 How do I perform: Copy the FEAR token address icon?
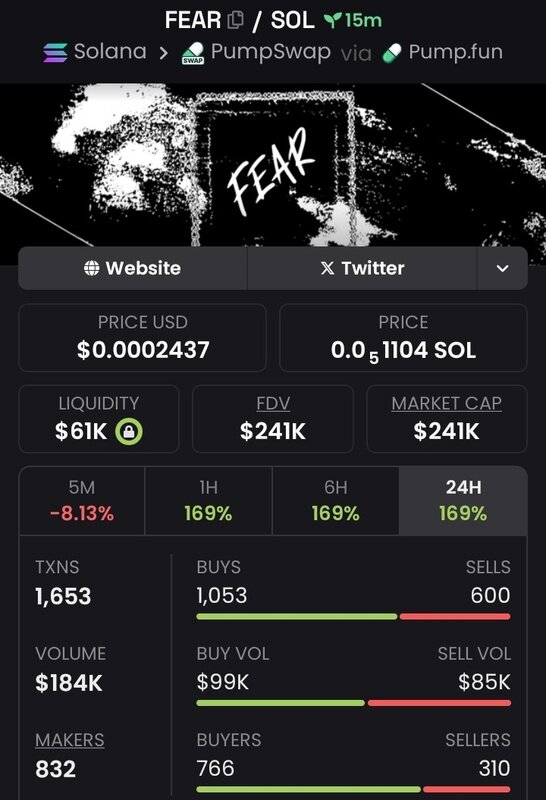coord(235,20)
